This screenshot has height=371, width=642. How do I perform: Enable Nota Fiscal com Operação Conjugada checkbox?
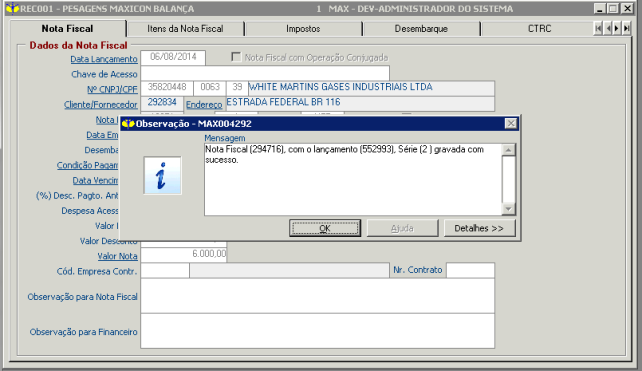coord(236,57)
